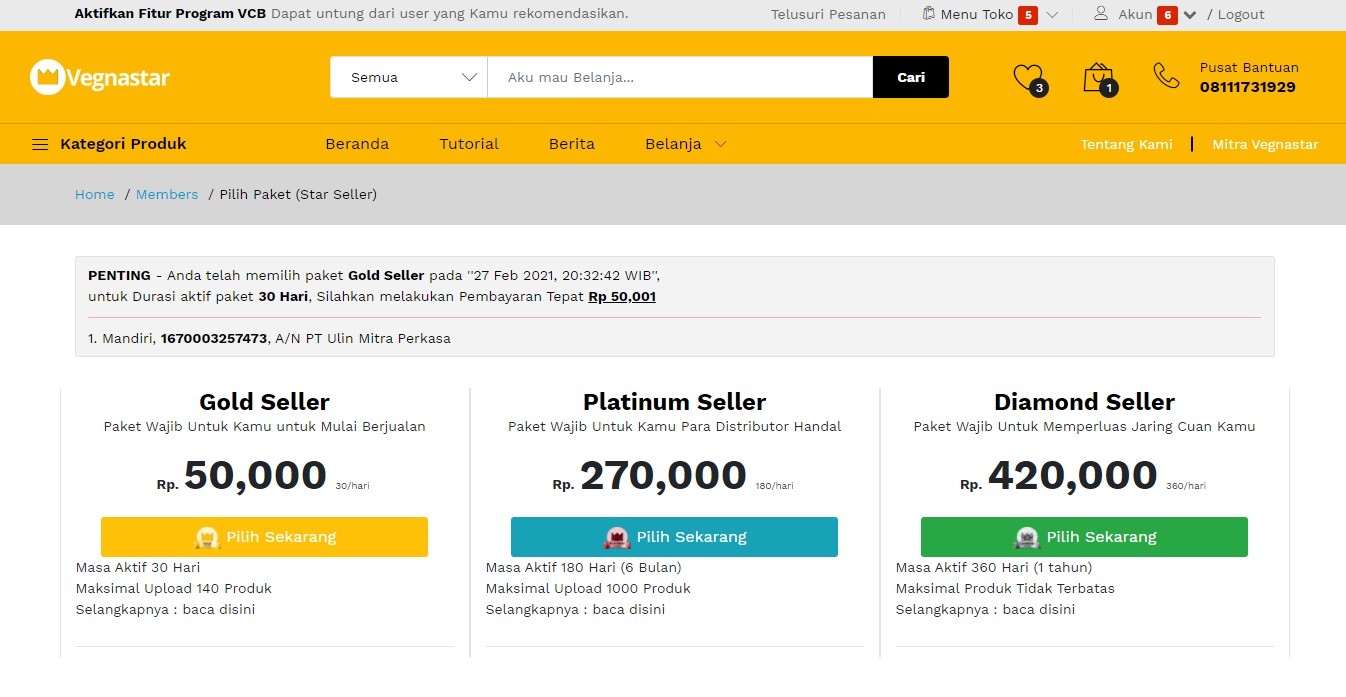Click 'baca disini' under Gold Seller

pyautogui.click(x=219, y=609)
